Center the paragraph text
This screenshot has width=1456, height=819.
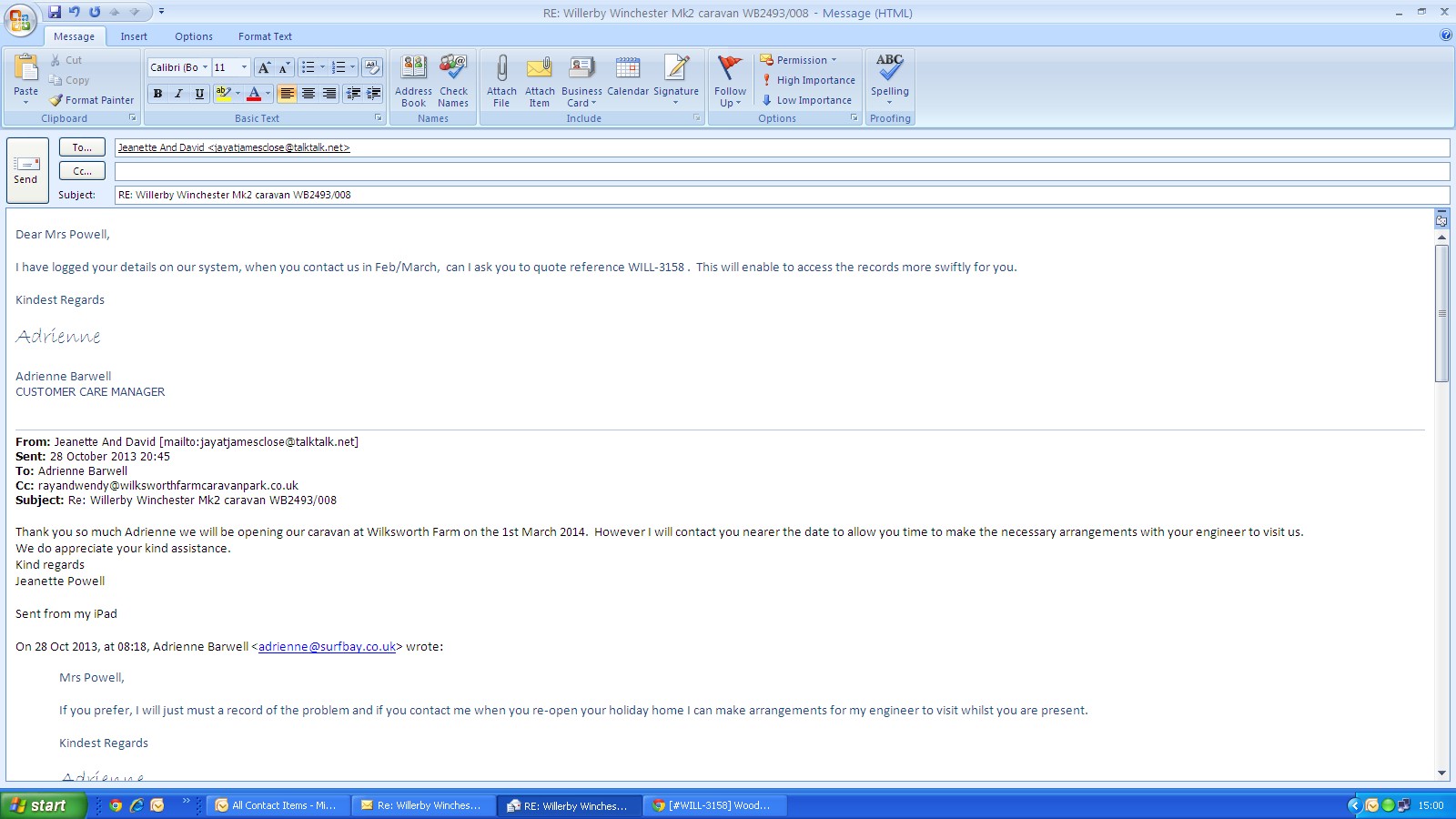(x=308, y=94)
